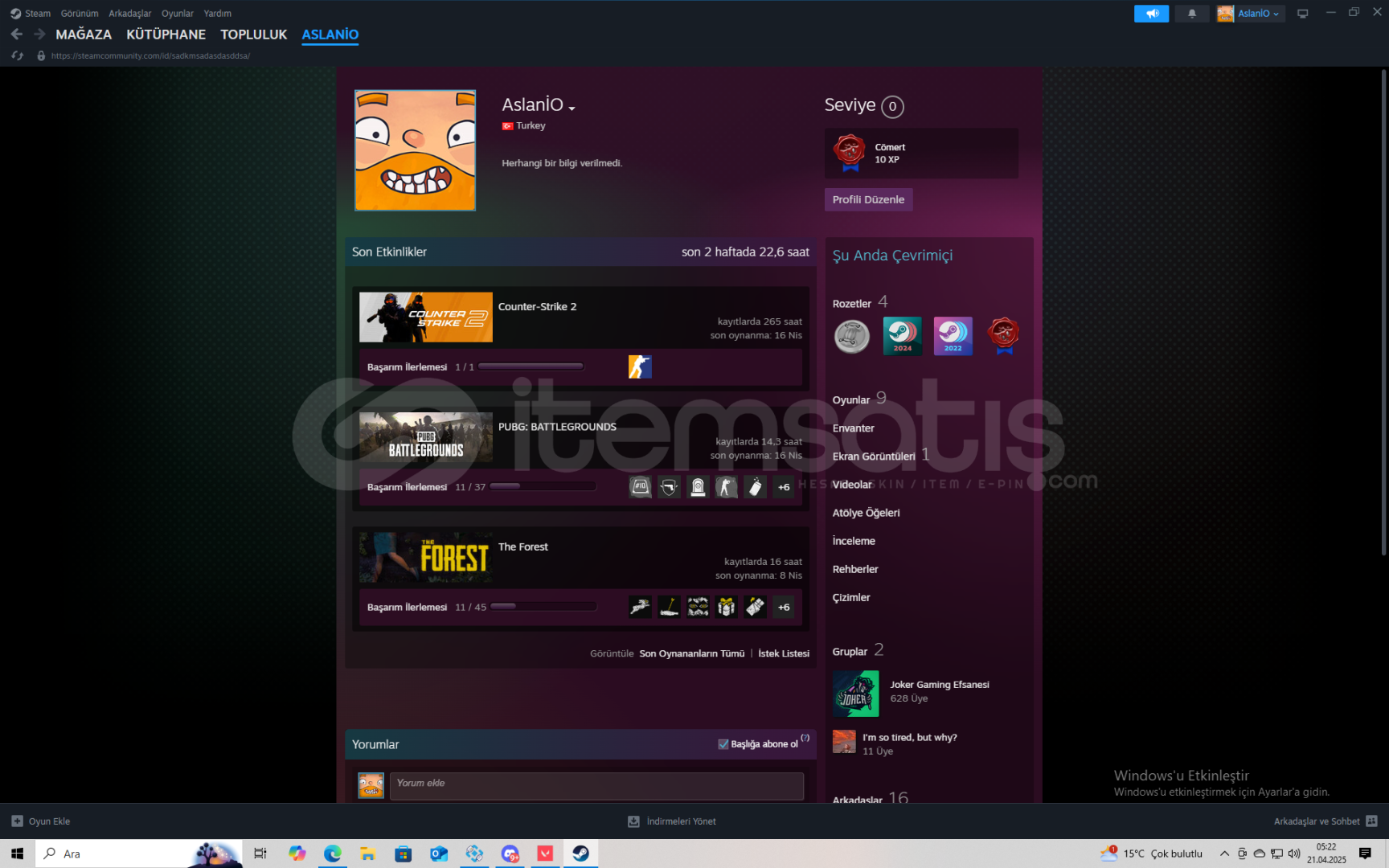The height and width of the screenshot is (868, 1389).
Task: Open Task View on the taskbar
Action: coord(260,854)
